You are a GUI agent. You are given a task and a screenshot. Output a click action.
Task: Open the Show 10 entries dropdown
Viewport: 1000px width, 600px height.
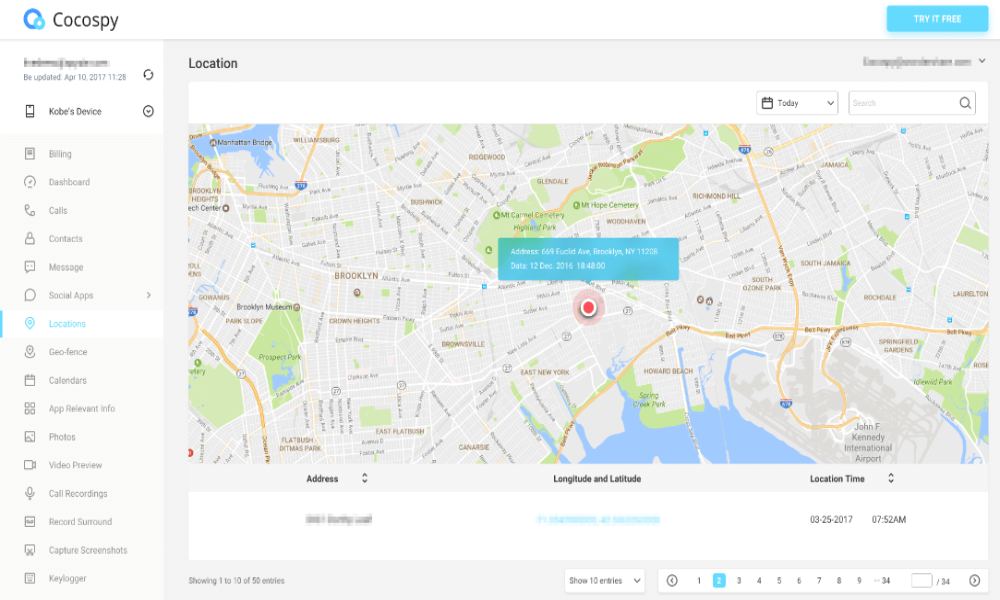(605, 580)
